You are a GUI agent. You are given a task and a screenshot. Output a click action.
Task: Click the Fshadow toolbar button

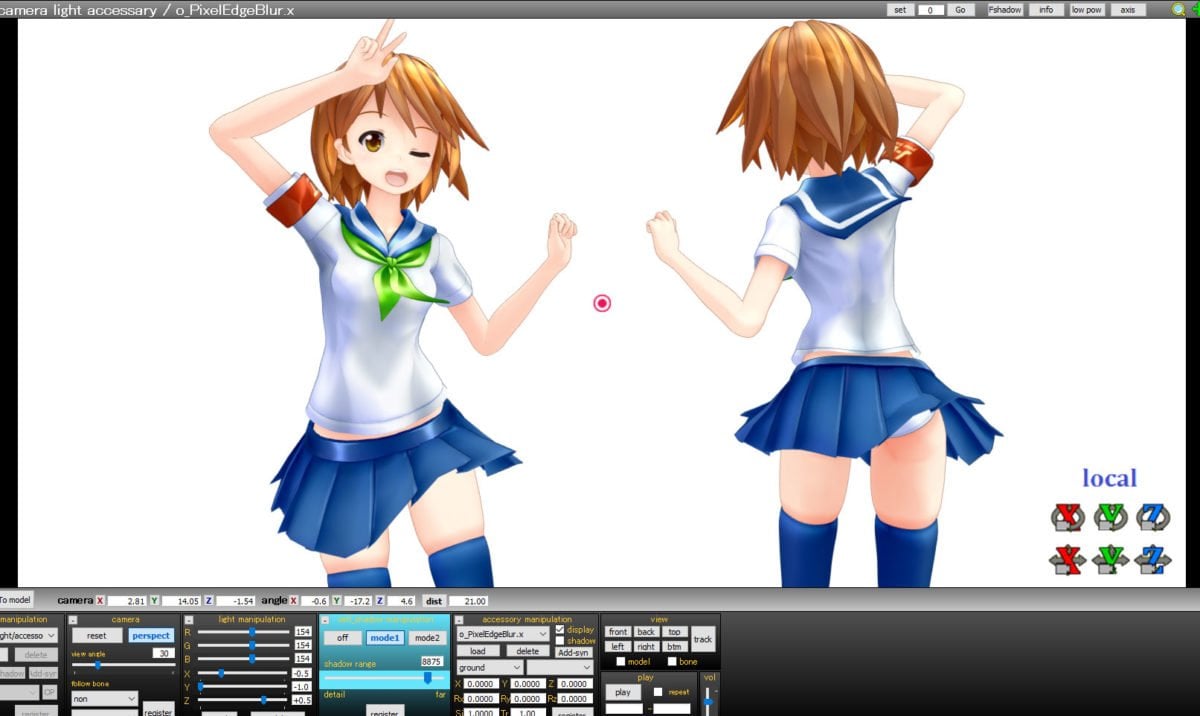pyautogui.click(x=1003, y=9)
